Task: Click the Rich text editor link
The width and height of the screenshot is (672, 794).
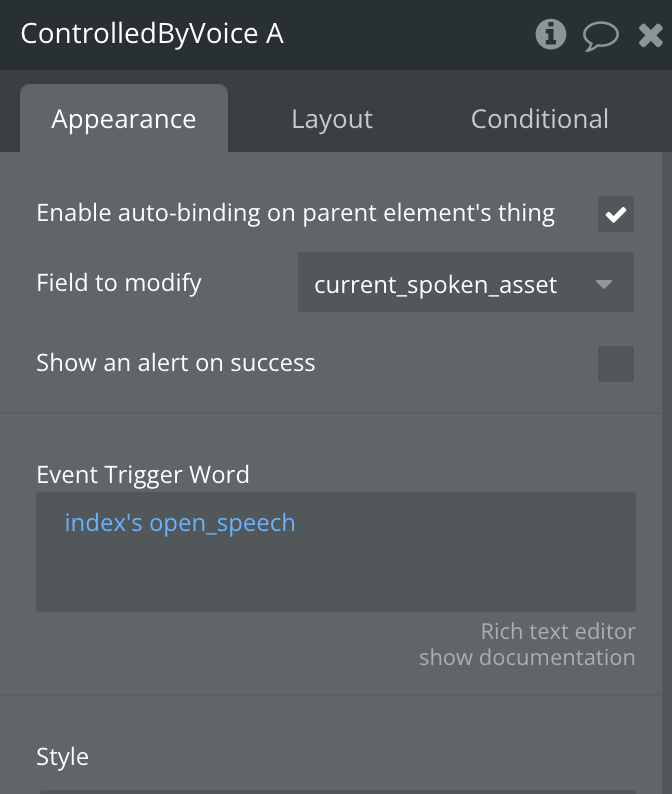Action: pos(558,631)
